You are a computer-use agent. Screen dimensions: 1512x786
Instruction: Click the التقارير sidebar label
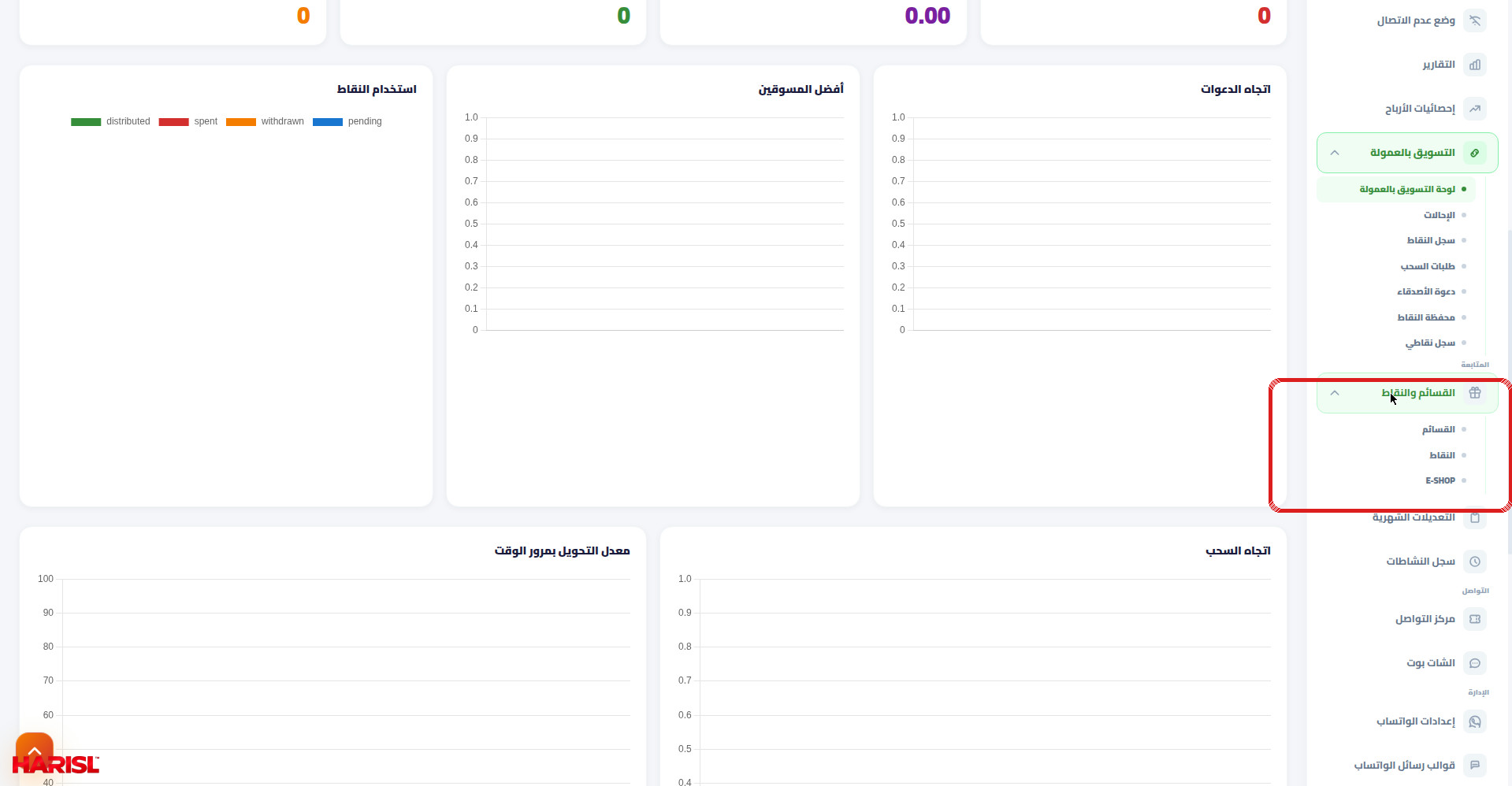tap(1439, 65)
